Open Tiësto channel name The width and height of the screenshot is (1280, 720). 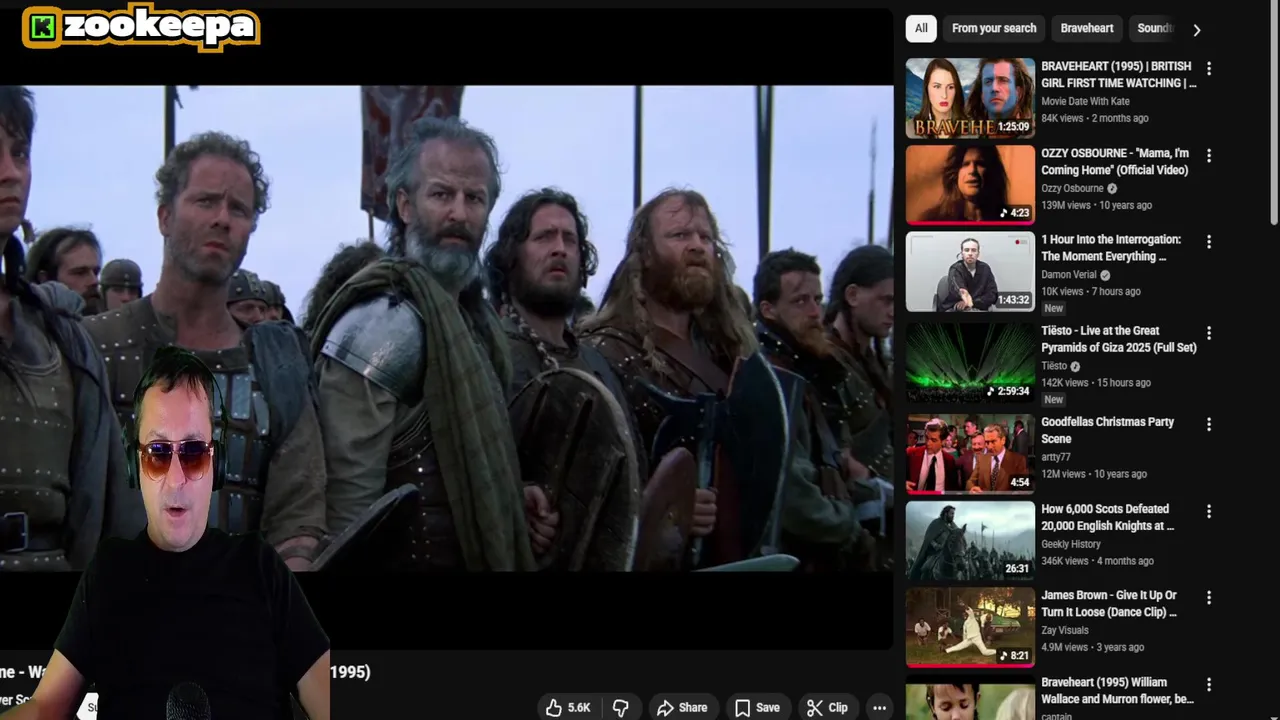[1054, 366]
